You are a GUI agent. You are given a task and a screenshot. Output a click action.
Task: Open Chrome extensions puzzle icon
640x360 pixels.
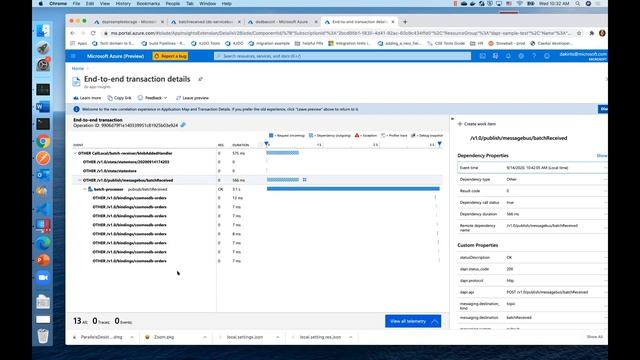click(x=591, y=33)
